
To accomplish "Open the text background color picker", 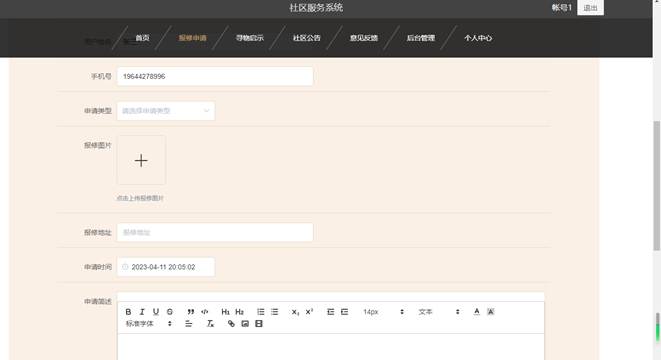I will [490, 312].
